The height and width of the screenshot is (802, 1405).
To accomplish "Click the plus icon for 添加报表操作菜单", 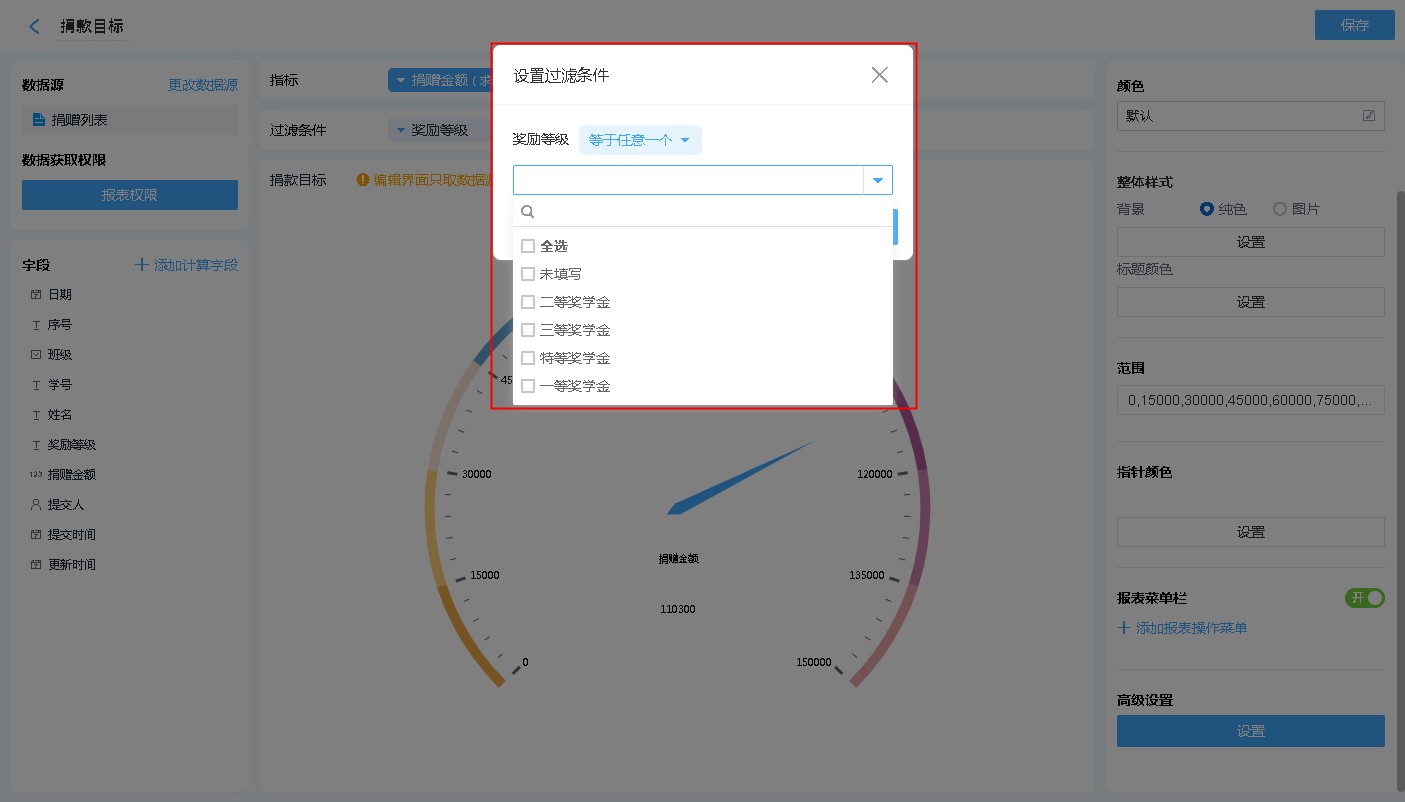I will [x=1124, y=628].
